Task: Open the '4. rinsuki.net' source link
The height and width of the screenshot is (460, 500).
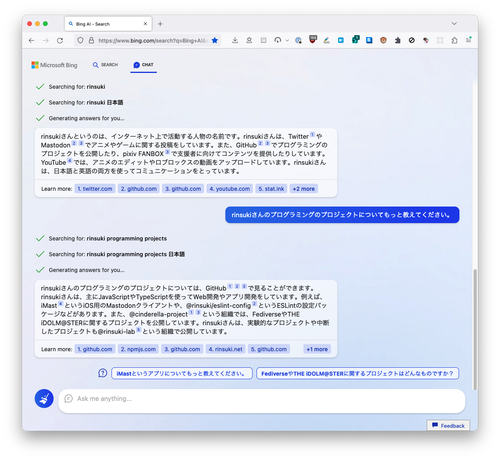Action: point(226,349)
